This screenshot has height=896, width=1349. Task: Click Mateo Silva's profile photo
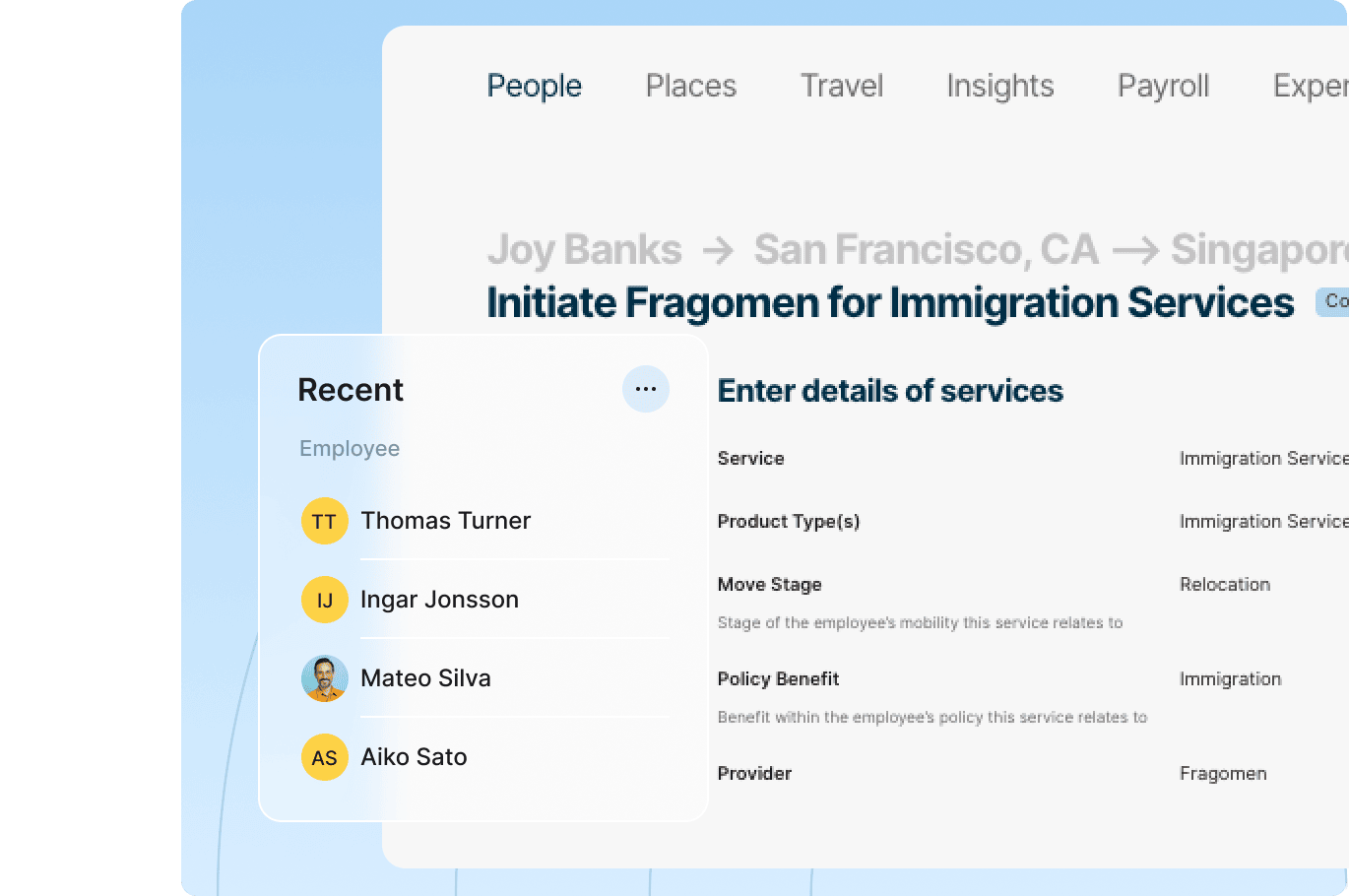point(324,678)
